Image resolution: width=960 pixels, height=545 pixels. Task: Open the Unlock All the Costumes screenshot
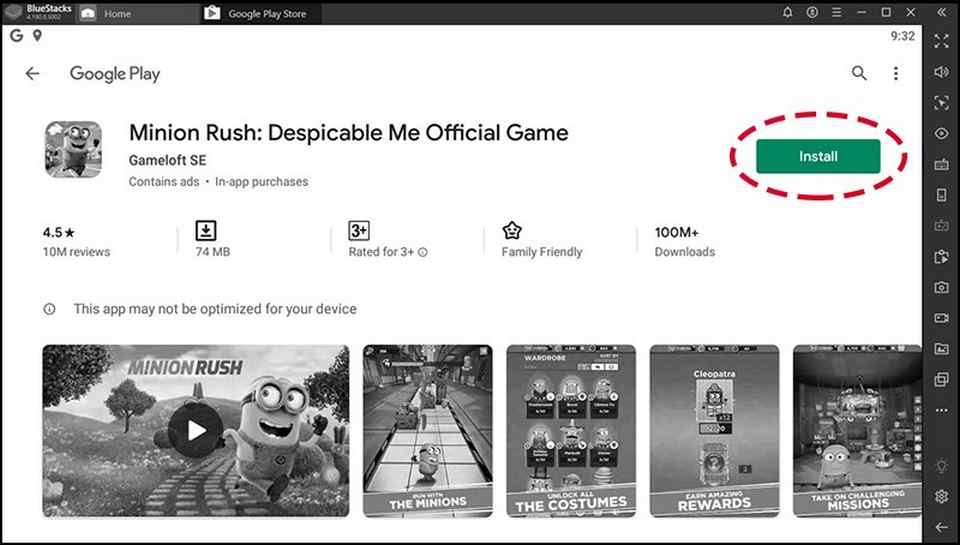pos(571,430)
